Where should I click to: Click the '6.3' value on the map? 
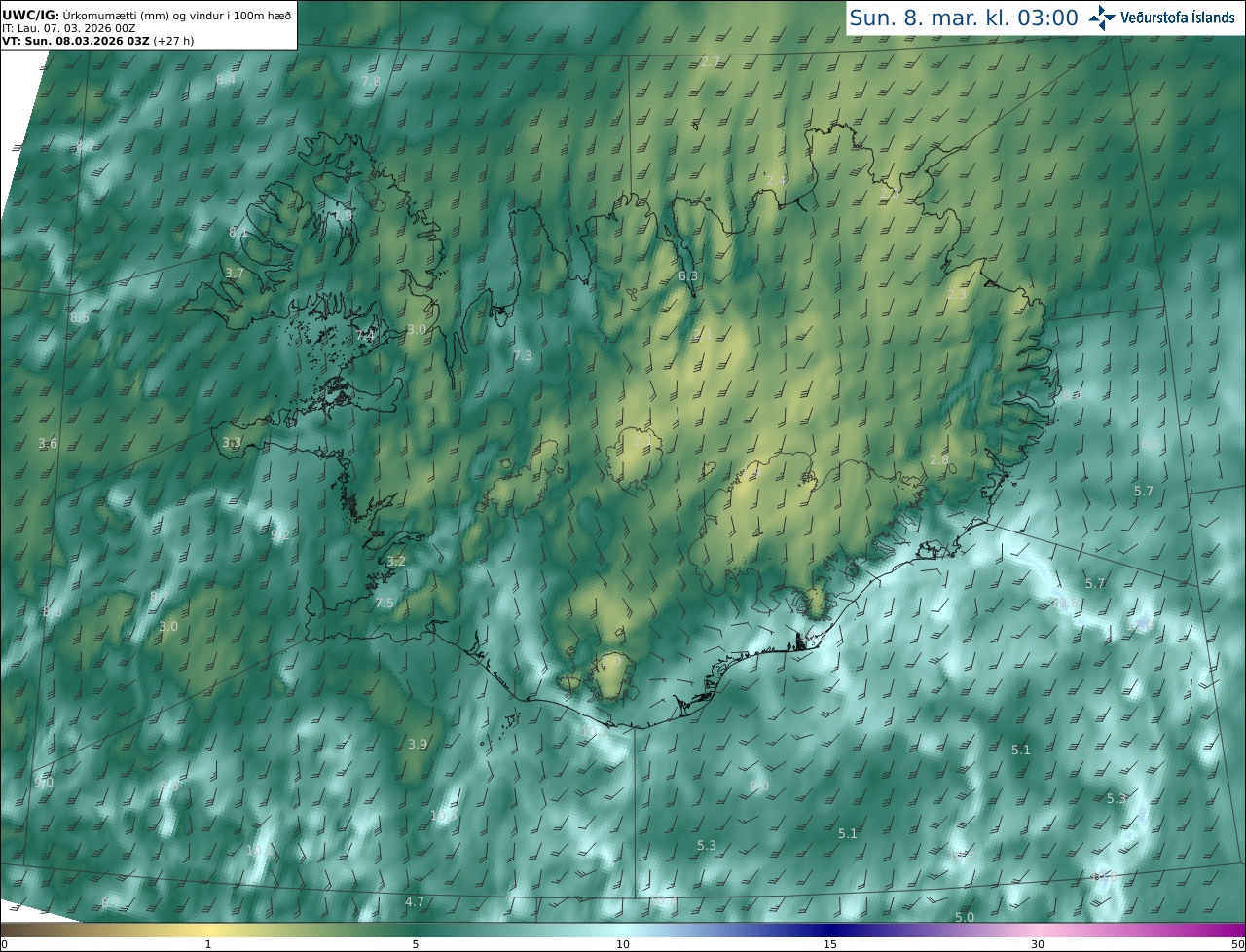click(x=688, y=276)
